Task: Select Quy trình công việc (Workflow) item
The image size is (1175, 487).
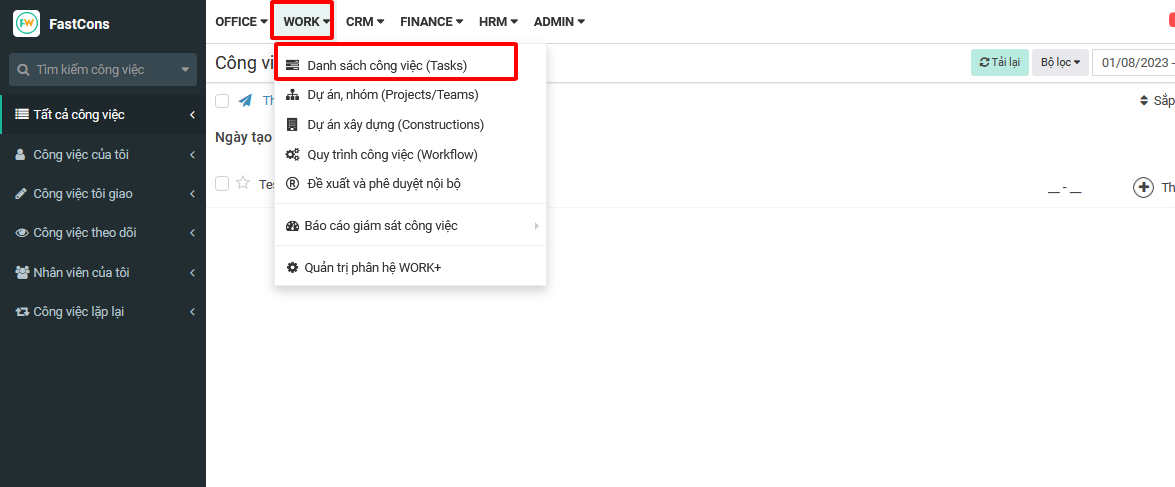Action: 392,155
